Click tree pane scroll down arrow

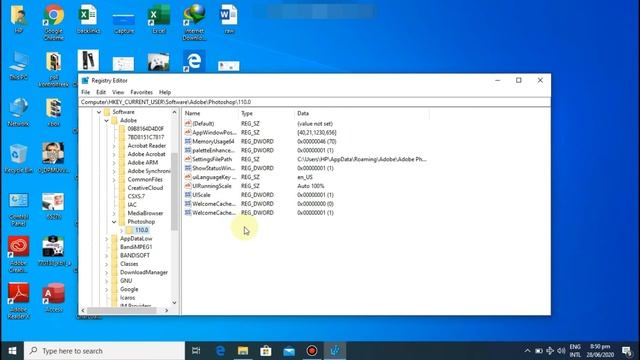174,303
